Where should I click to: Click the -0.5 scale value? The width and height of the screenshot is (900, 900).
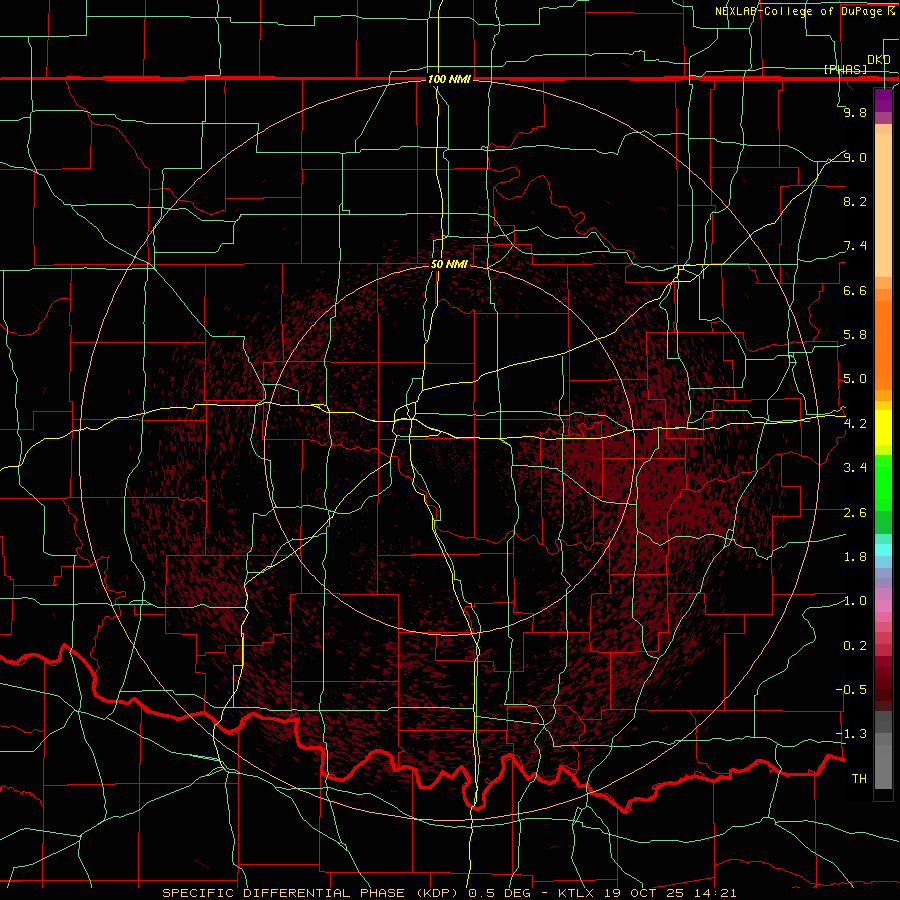click(851, 690)
